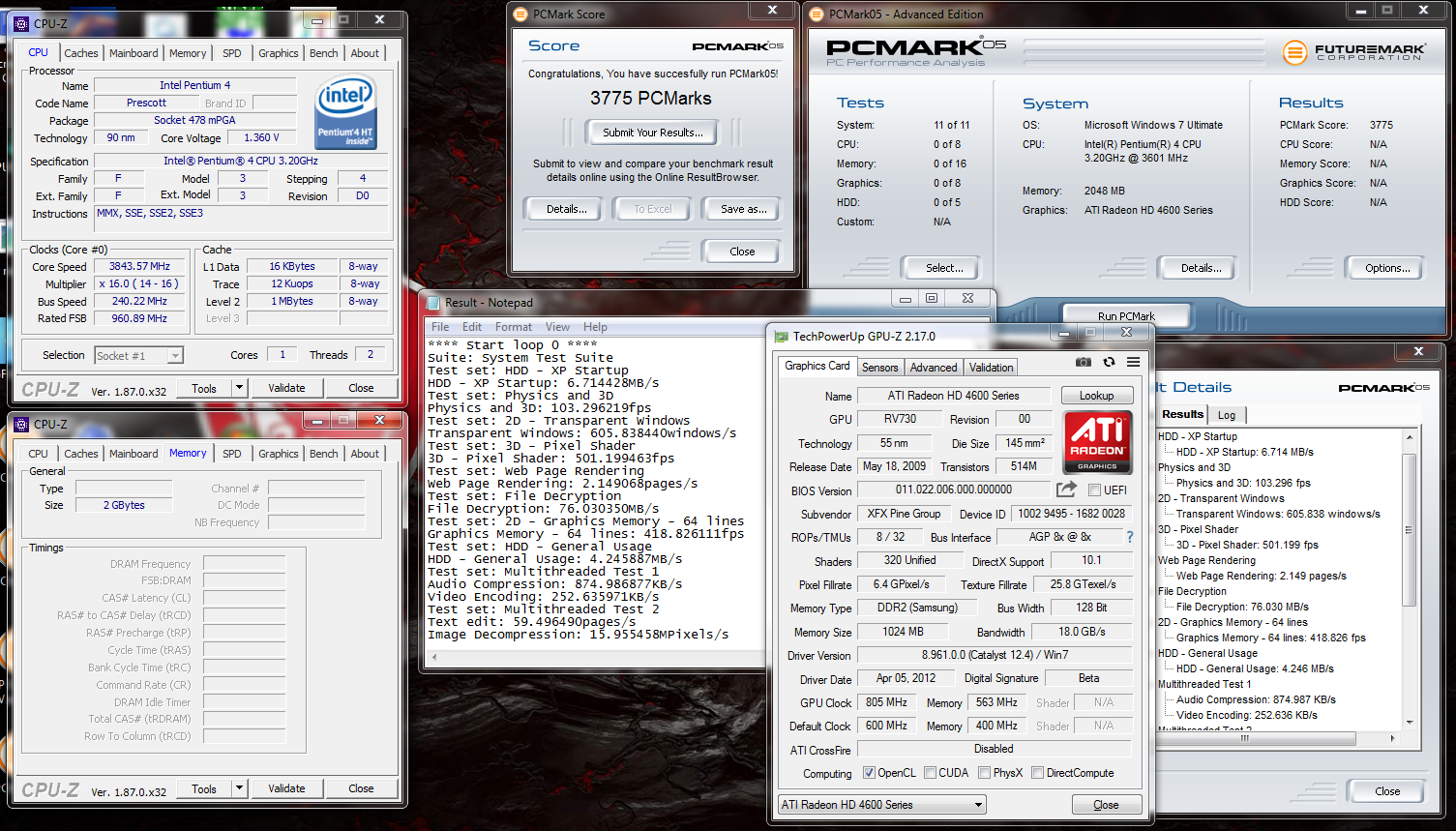Click the Intel Pentium 4 HT logo
1456x831 pixels.
[346, 112]
